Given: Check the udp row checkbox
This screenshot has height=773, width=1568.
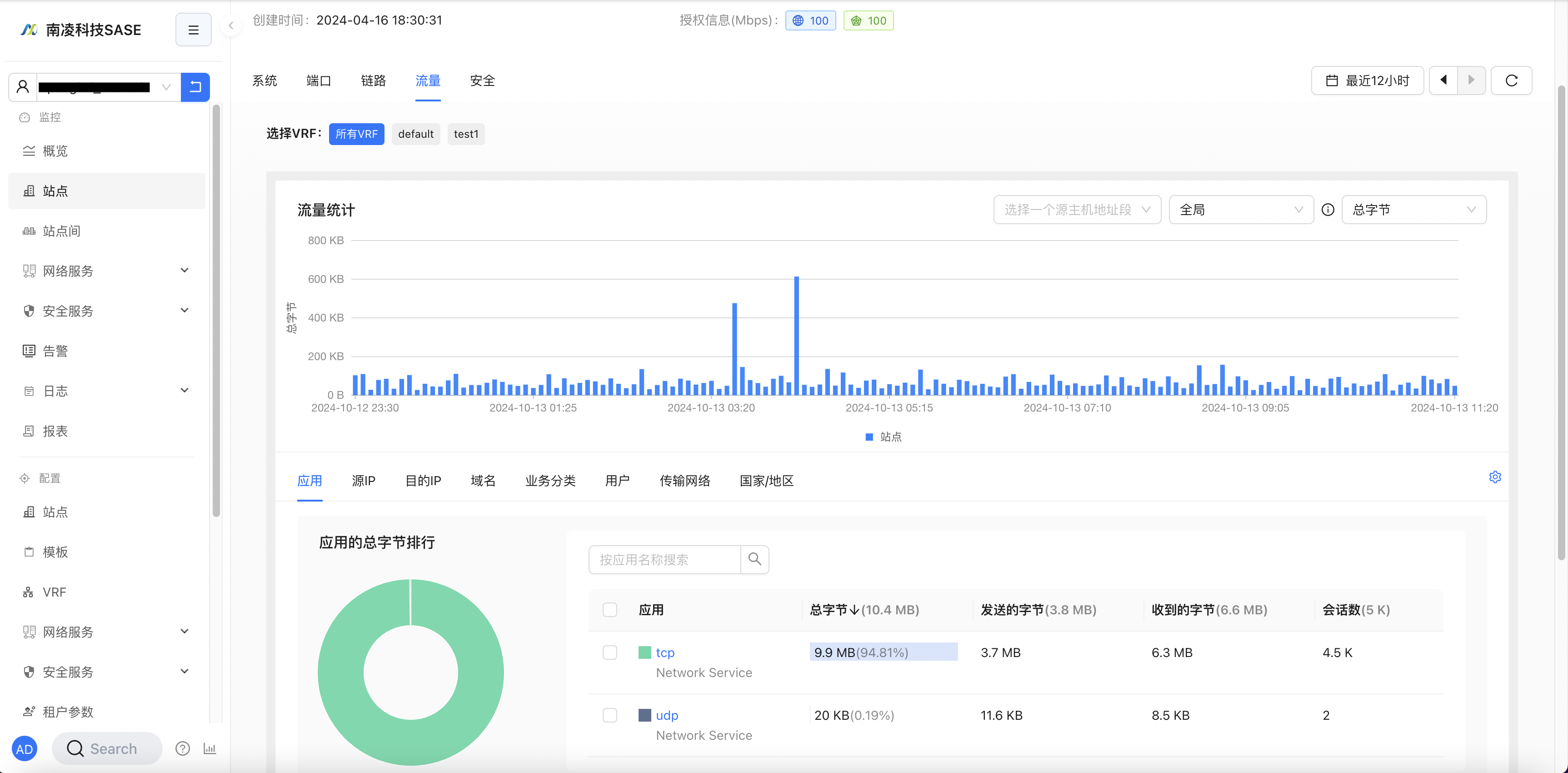Looking at the screenshot, I should click(x=610, y=715).
